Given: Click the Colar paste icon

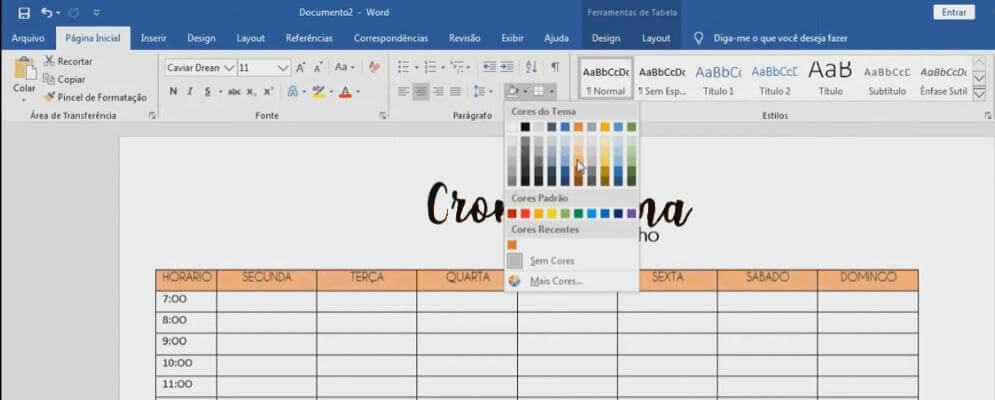Looking at the screenshot, I should click(x=25, y=69).
